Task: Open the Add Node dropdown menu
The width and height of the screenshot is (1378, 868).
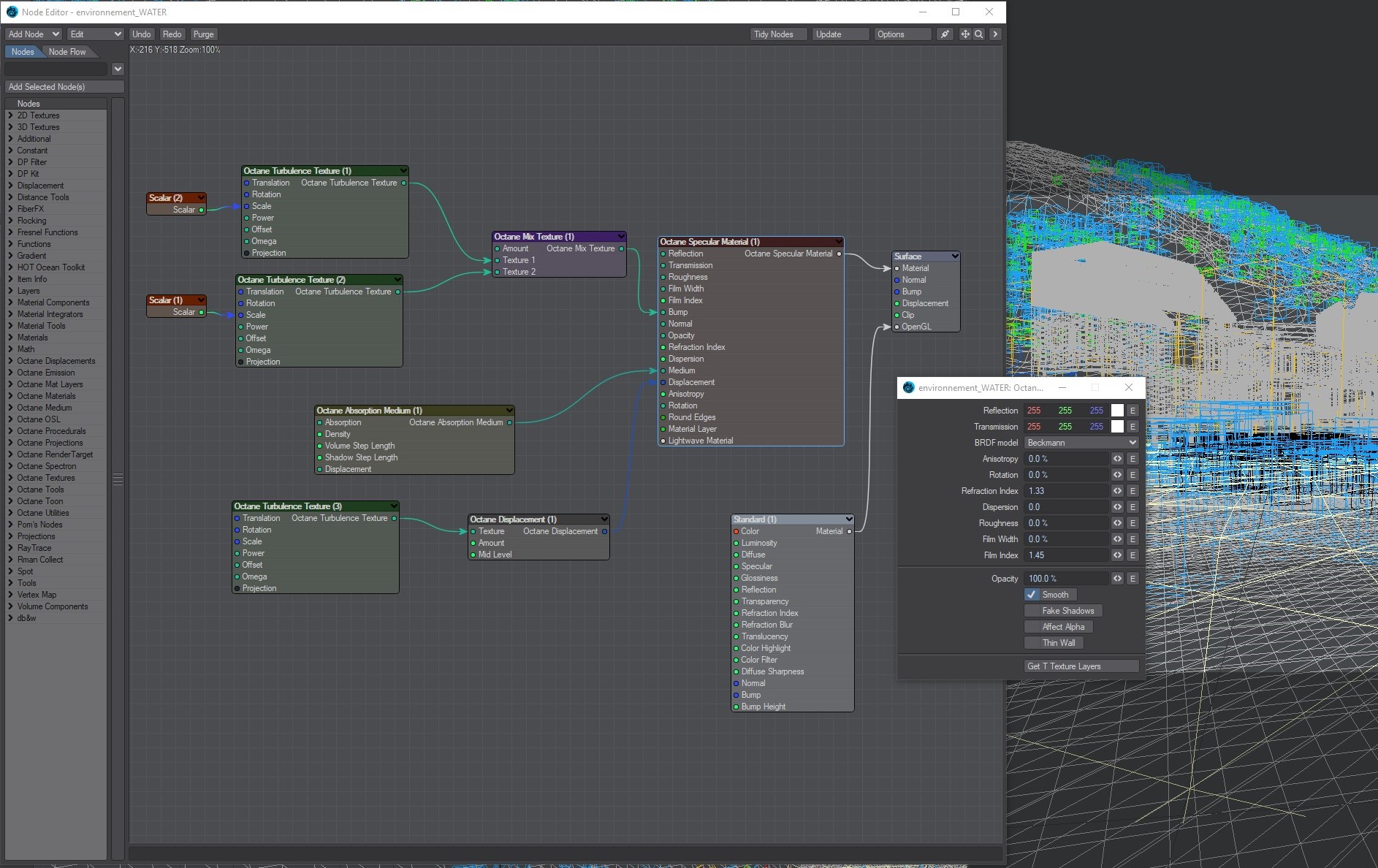Action: pos(34,34)
